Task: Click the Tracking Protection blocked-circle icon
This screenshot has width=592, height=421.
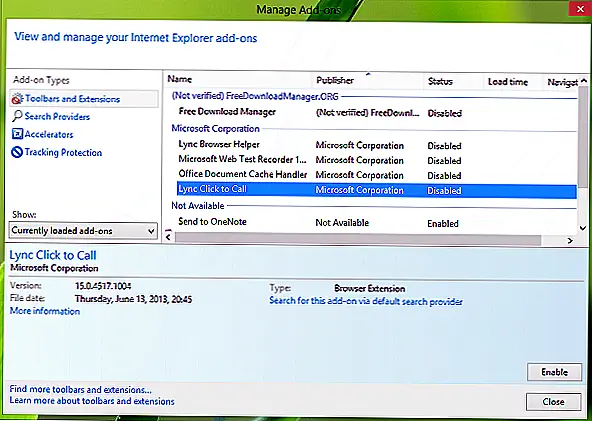Action: coord(17,152)
